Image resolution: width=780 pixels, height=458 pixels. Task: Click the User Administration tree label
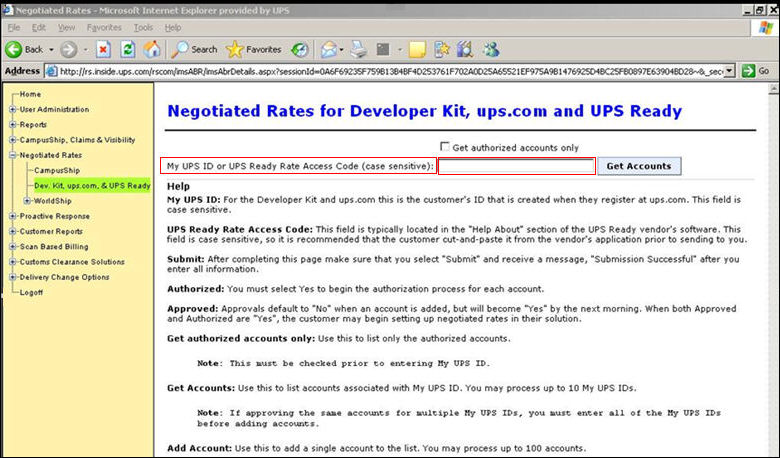click(x=54, y=109)
